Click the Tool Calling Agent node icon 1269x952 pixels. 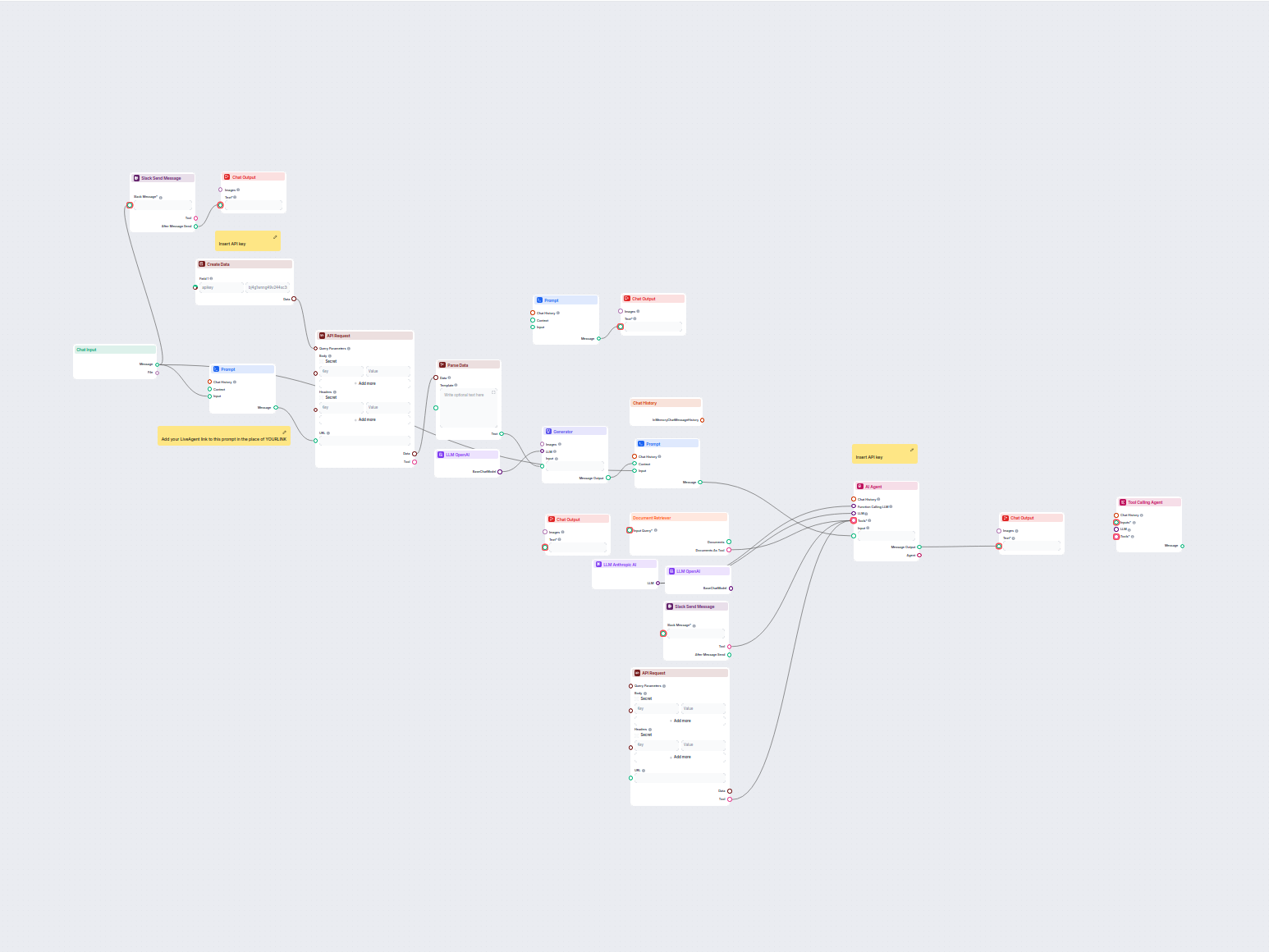pos(1123,502)
